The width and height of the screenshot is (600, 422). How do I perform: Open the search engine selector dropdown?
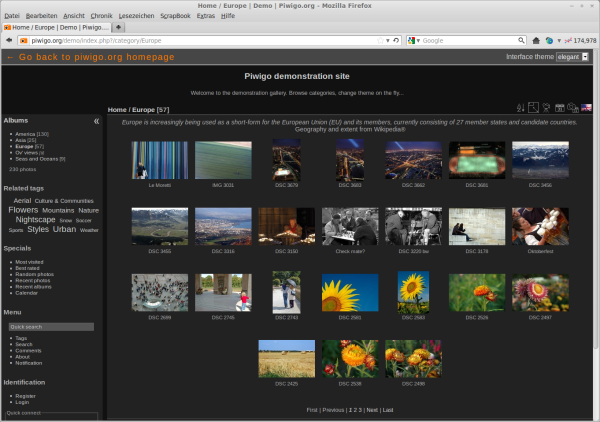pos(414,40)
